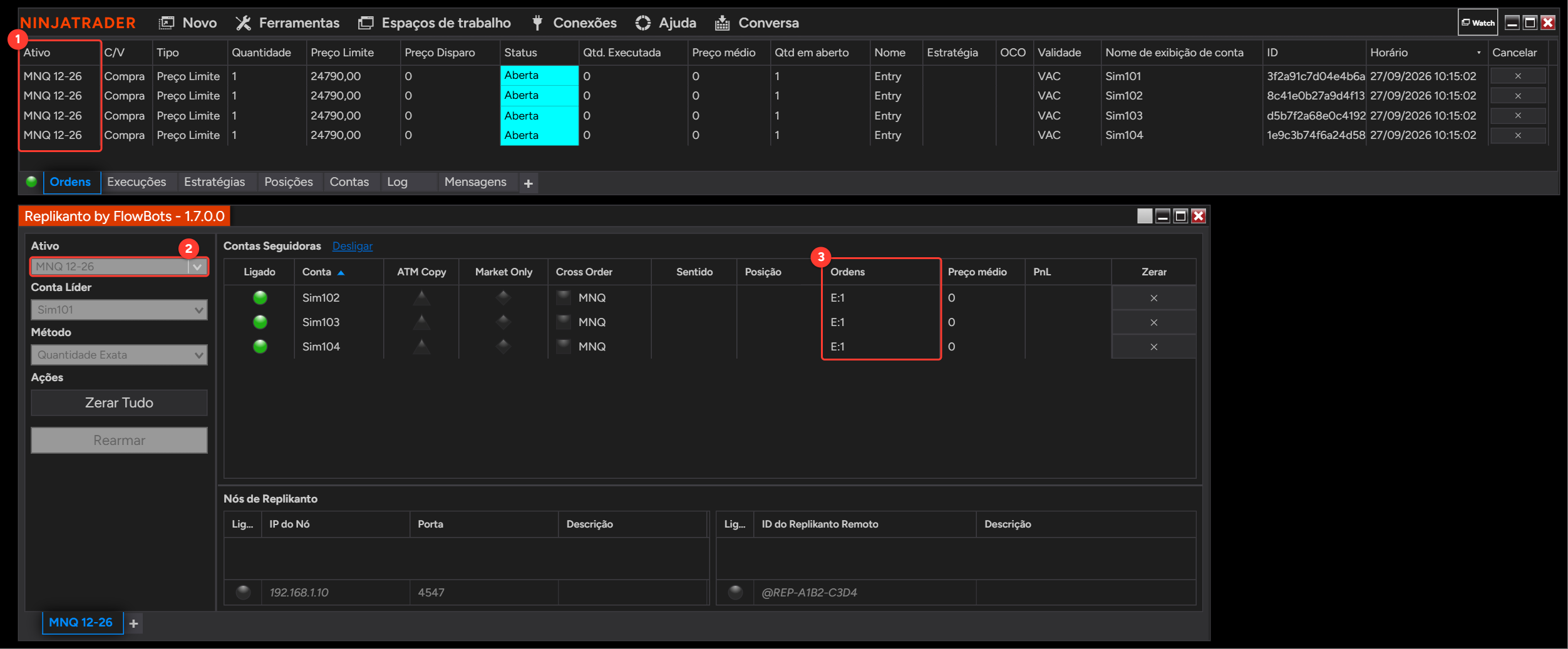This screenshot has height=649, width=1568.
Task: Click the Status column header
Action: [x=539, y=53]
